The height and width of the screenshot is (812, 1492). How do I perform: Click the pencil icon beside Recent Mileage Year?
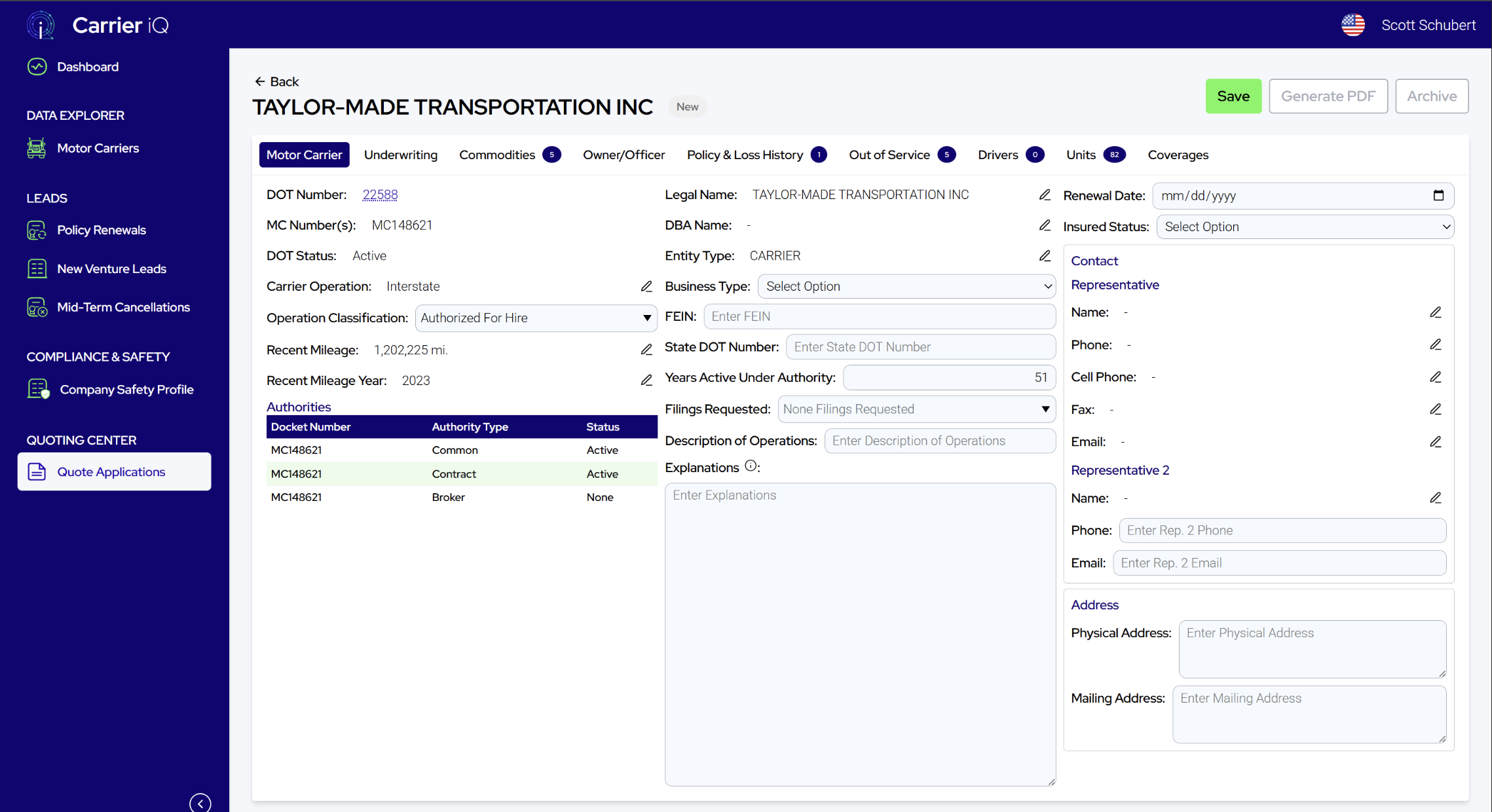coord(646,380)
